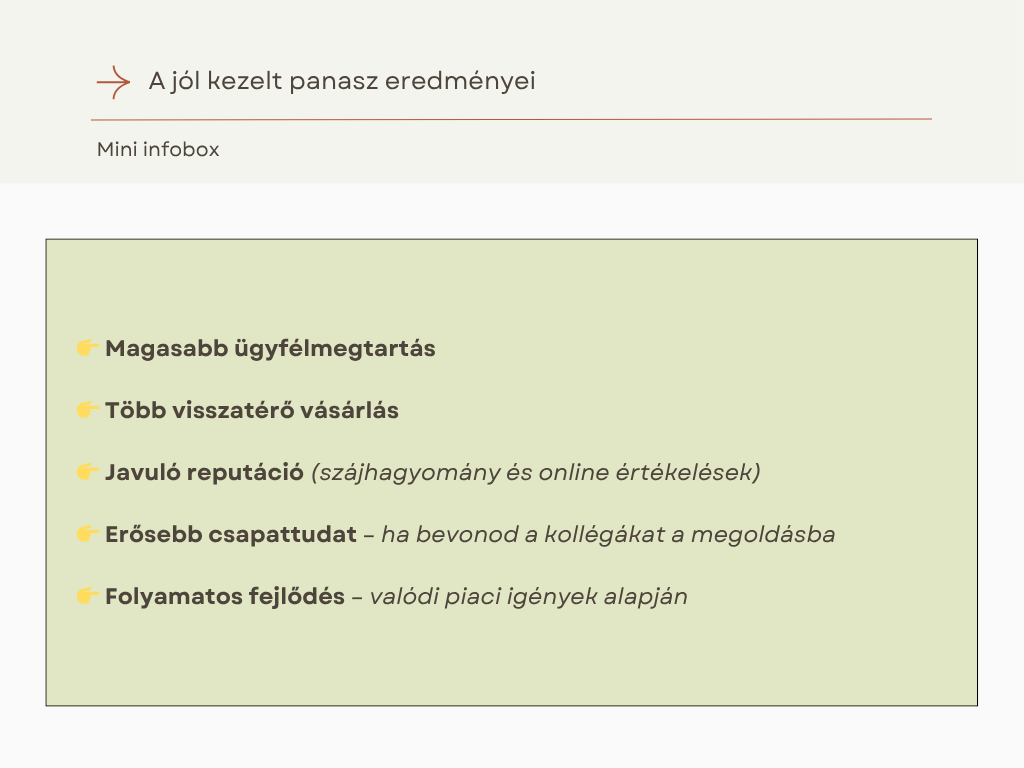Select the bold text 'Magasabb ügyfélmegtartás'
Image resolution: width=1024 pixels, height=768 pixels.
point(270,349)
